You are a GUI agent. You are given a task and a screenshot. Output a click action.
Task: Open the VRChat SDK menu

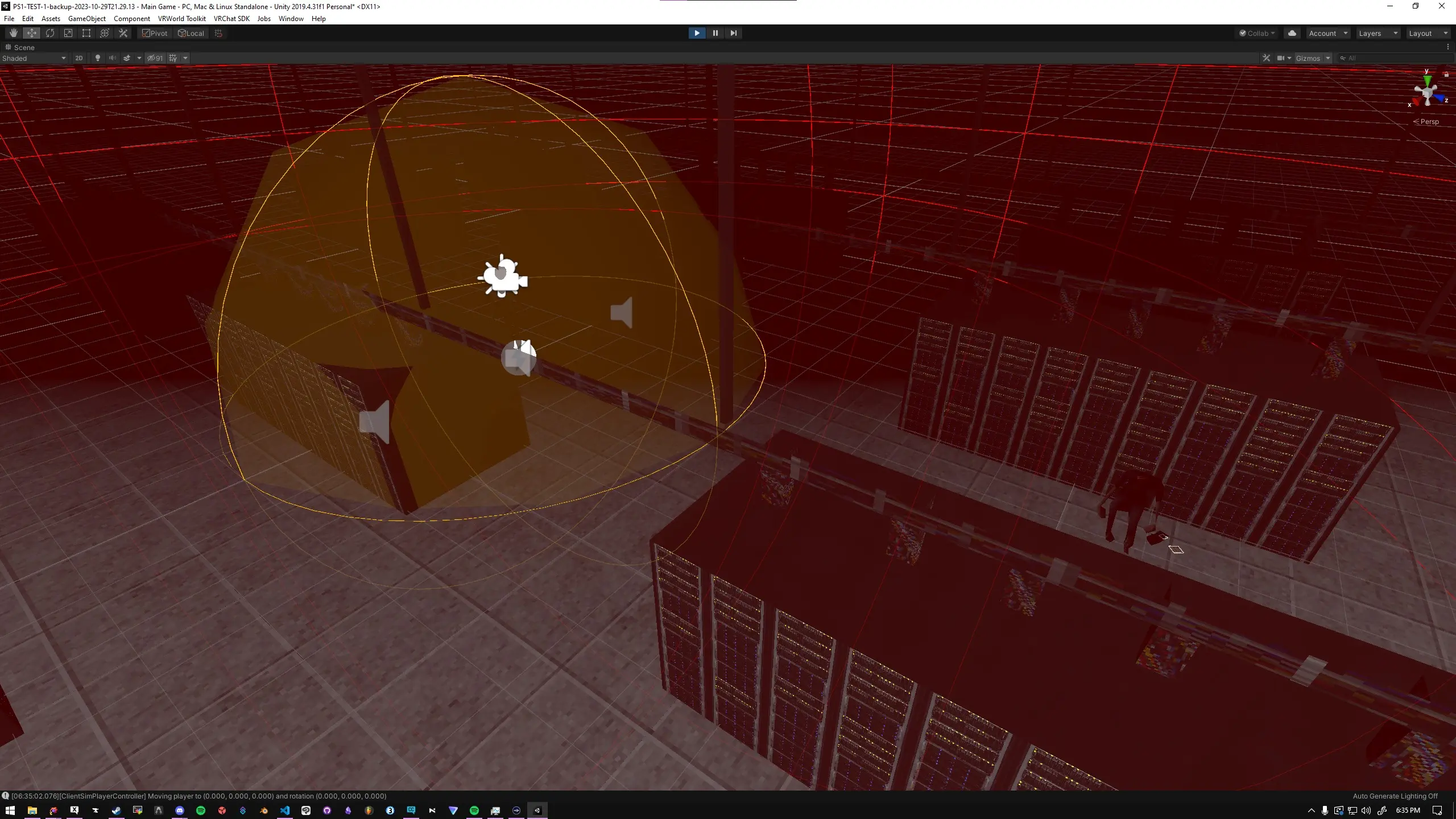click(232, 18)
